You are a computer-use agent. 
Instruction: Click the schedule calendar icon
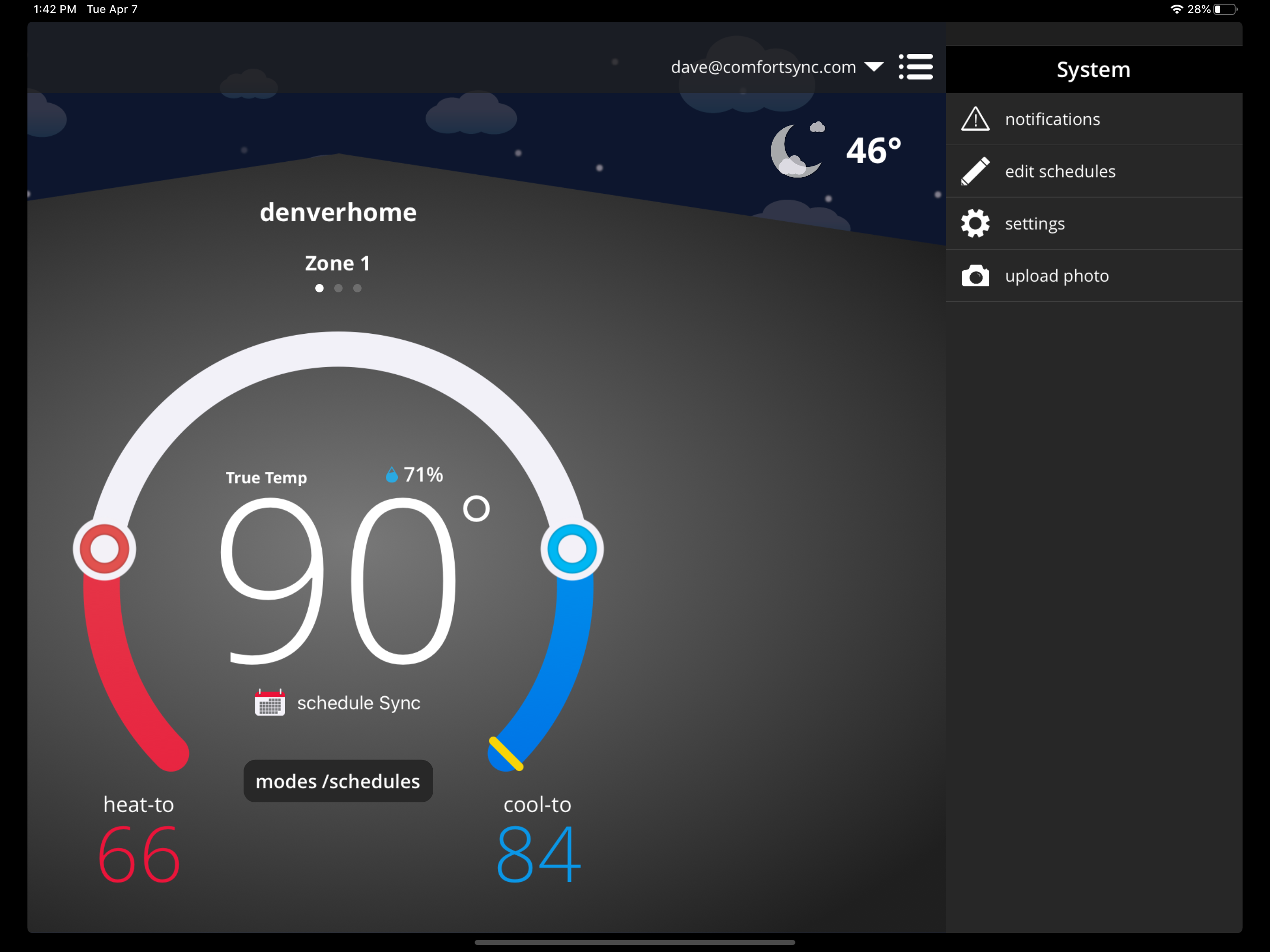[270, 702]
